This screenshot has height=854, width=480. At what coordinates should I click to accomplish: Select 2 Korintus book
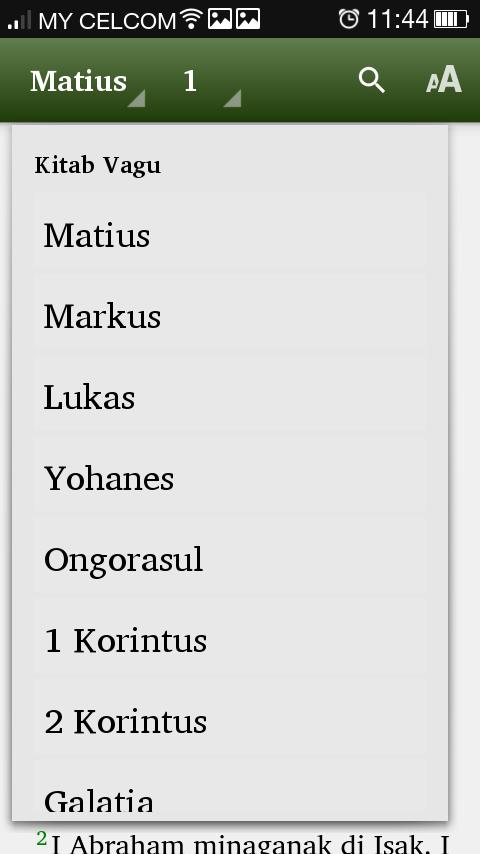tap(230, 721)
